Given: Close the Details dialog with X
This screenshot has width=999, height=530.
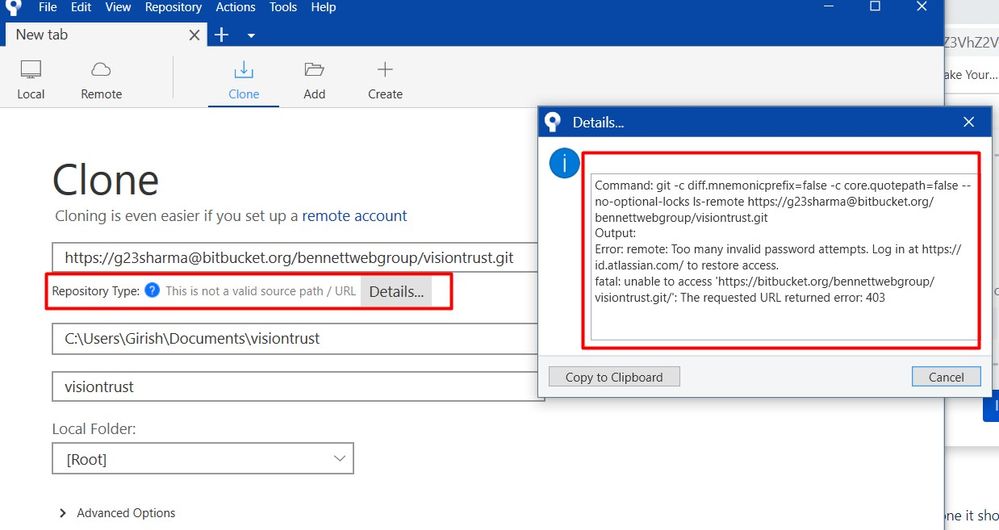Looking at the screenshot, I should [x=968, y=122].
